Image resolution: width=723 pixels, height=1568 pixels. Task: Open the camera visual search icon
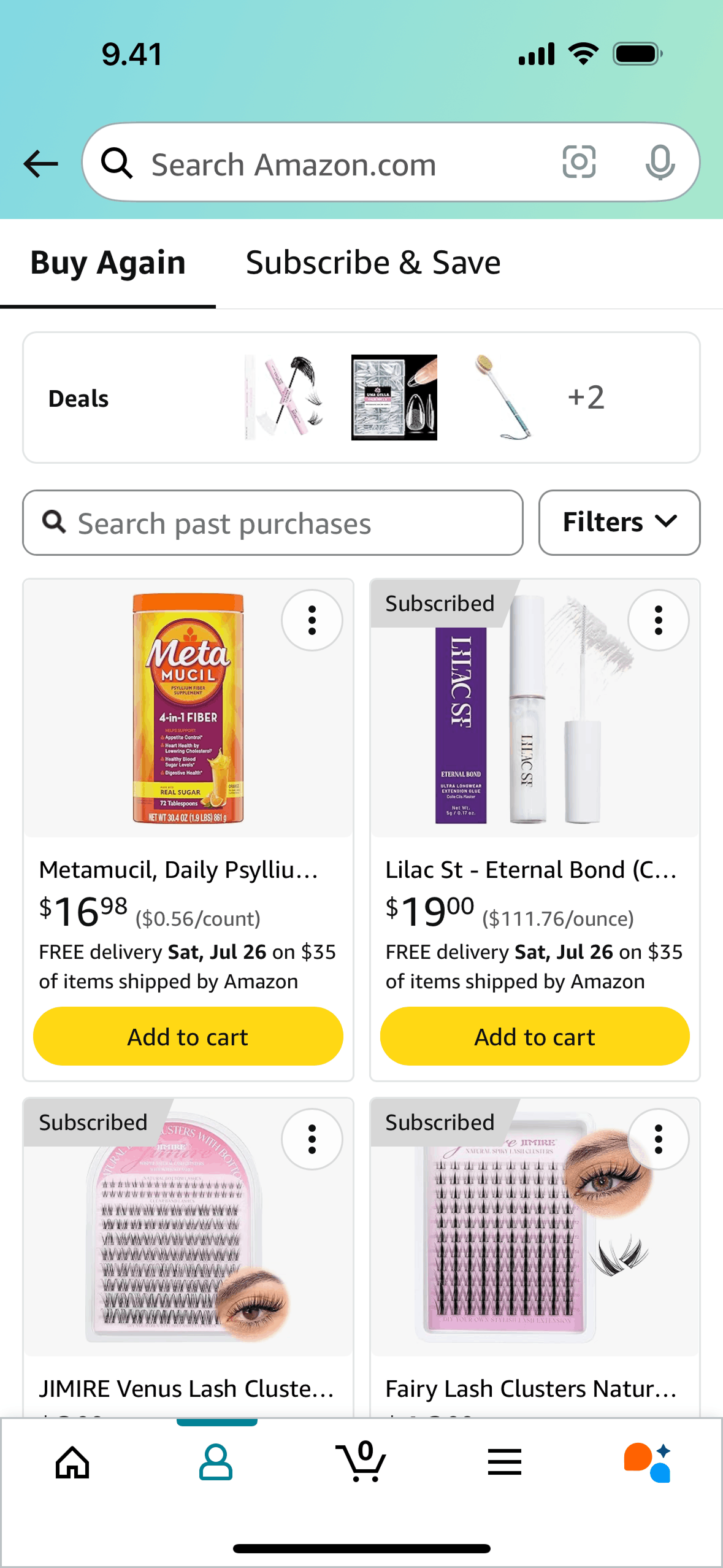(x=578, y=163)
